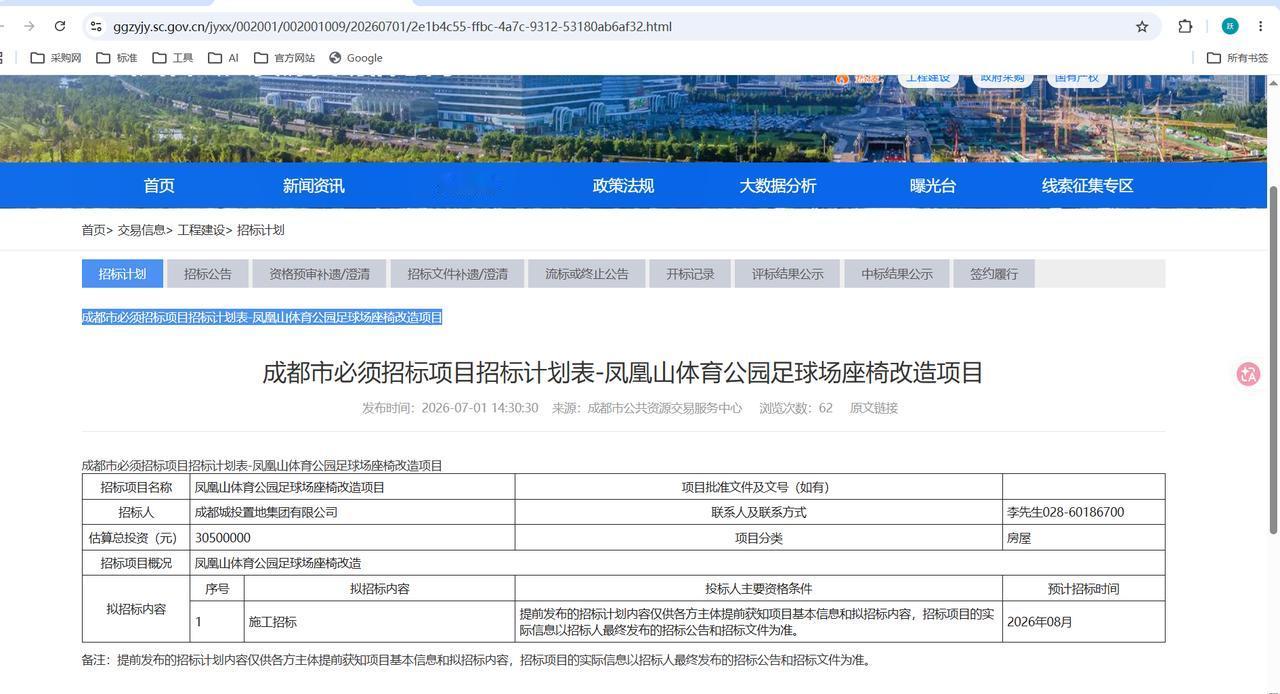Click the floating translate icon at right
Viewport: 1280px width, 694px height.
point(1248,374)
